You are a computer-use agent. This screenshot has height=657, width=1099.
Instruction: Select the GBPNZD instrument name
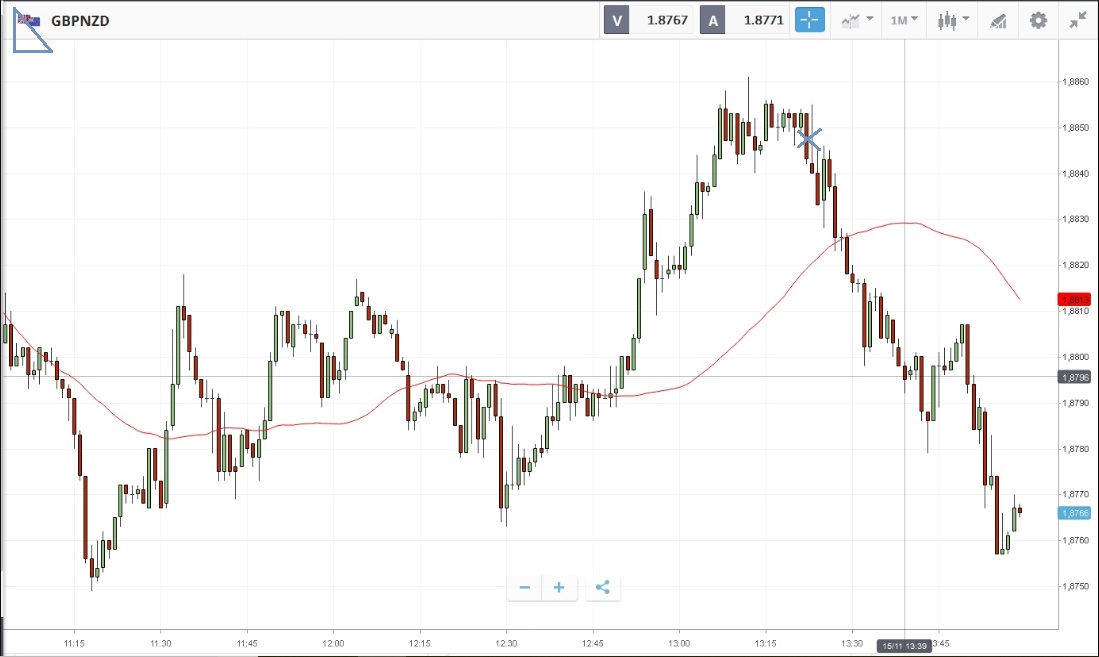80,20
